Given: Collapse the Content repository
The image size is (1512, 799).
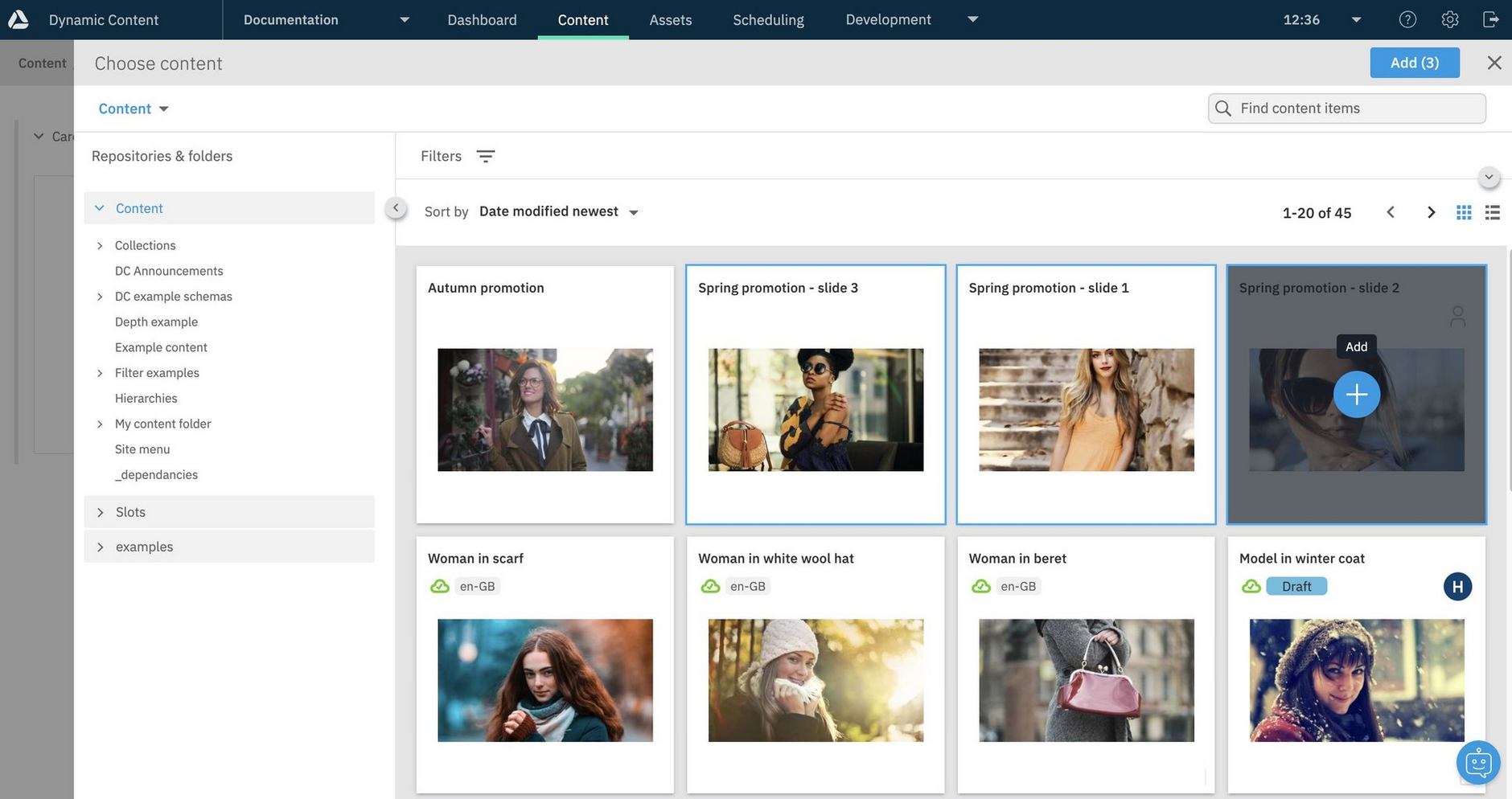Looking at the screenshot, I should (100, 208).
